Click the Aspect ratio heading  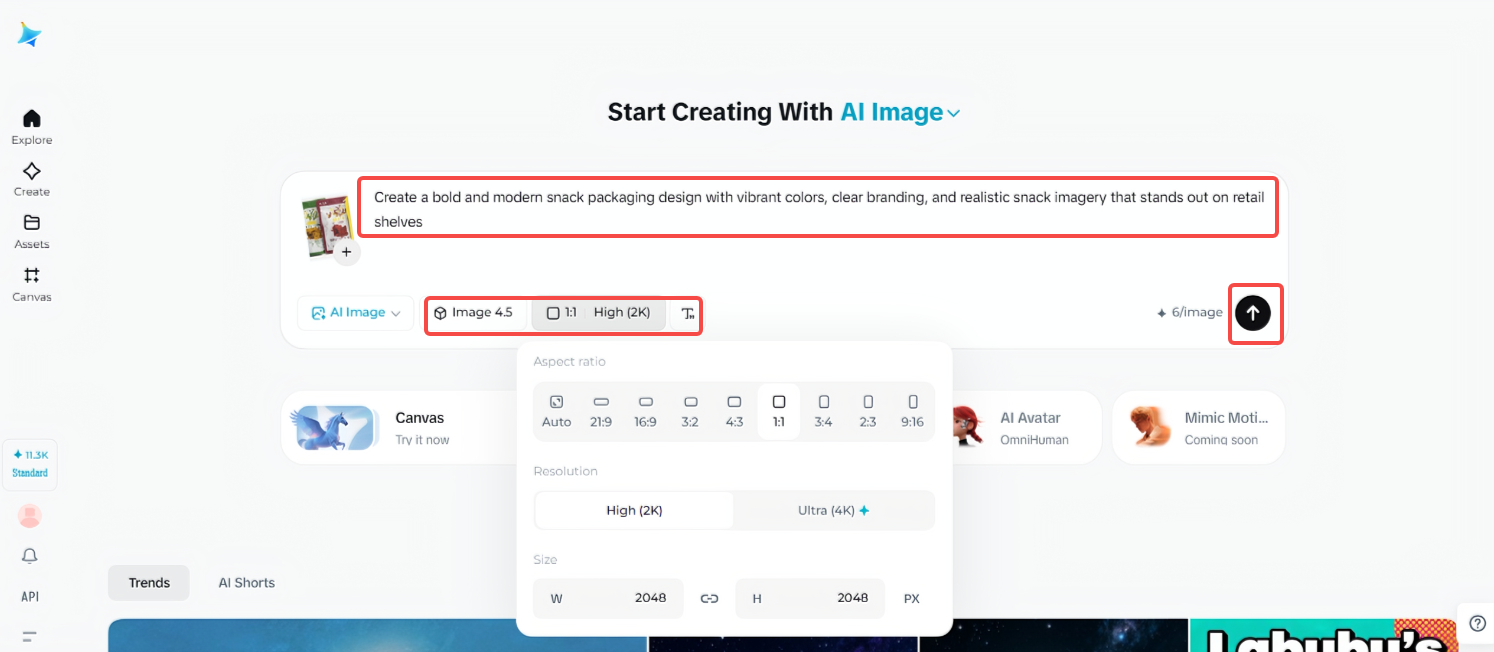pyautogui.click(x=569, y=361)
